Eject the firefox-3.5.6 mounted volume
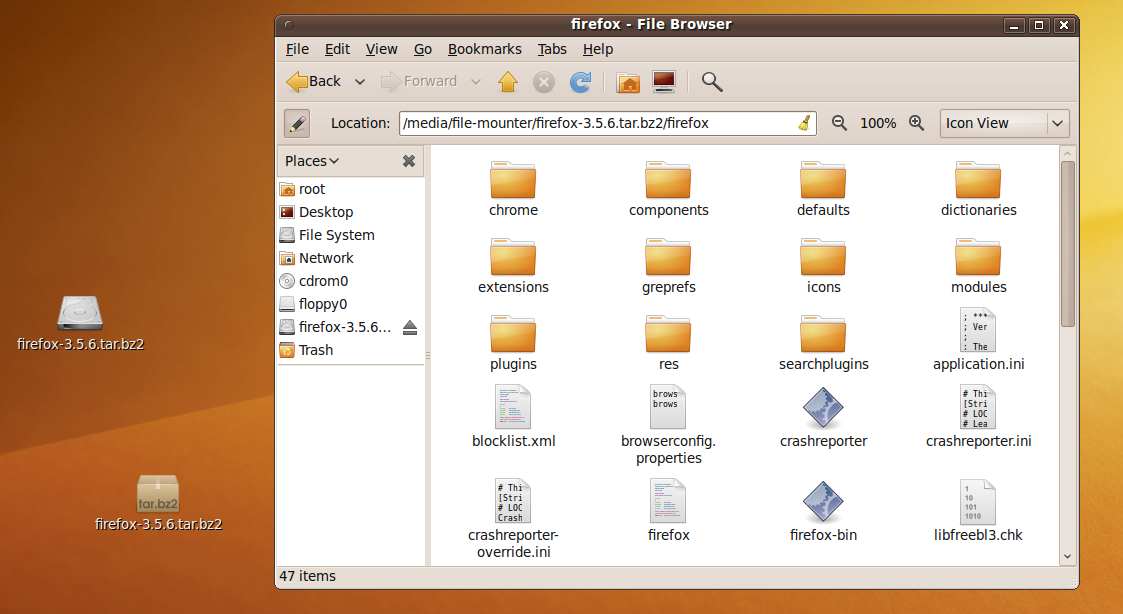1123x614 pixels. click(x=410, y=327)
